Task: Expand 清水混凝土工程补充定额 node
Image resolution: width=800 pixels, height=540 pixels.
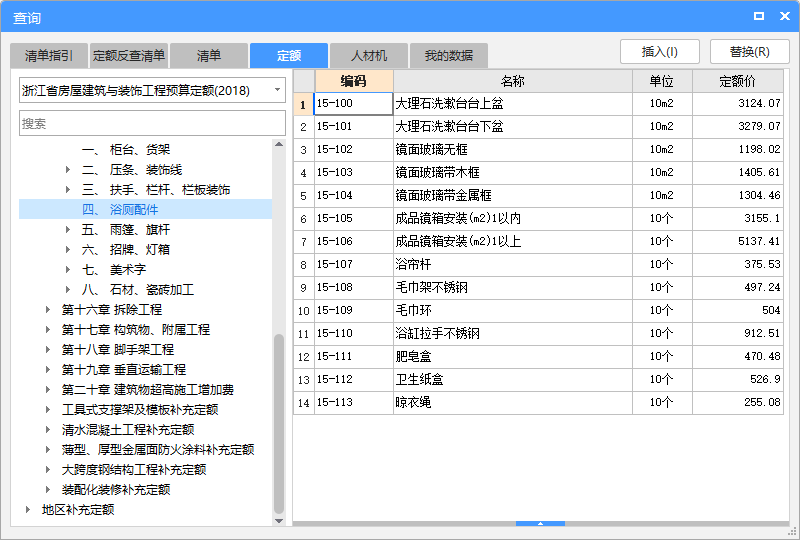Action: point(47,429)
